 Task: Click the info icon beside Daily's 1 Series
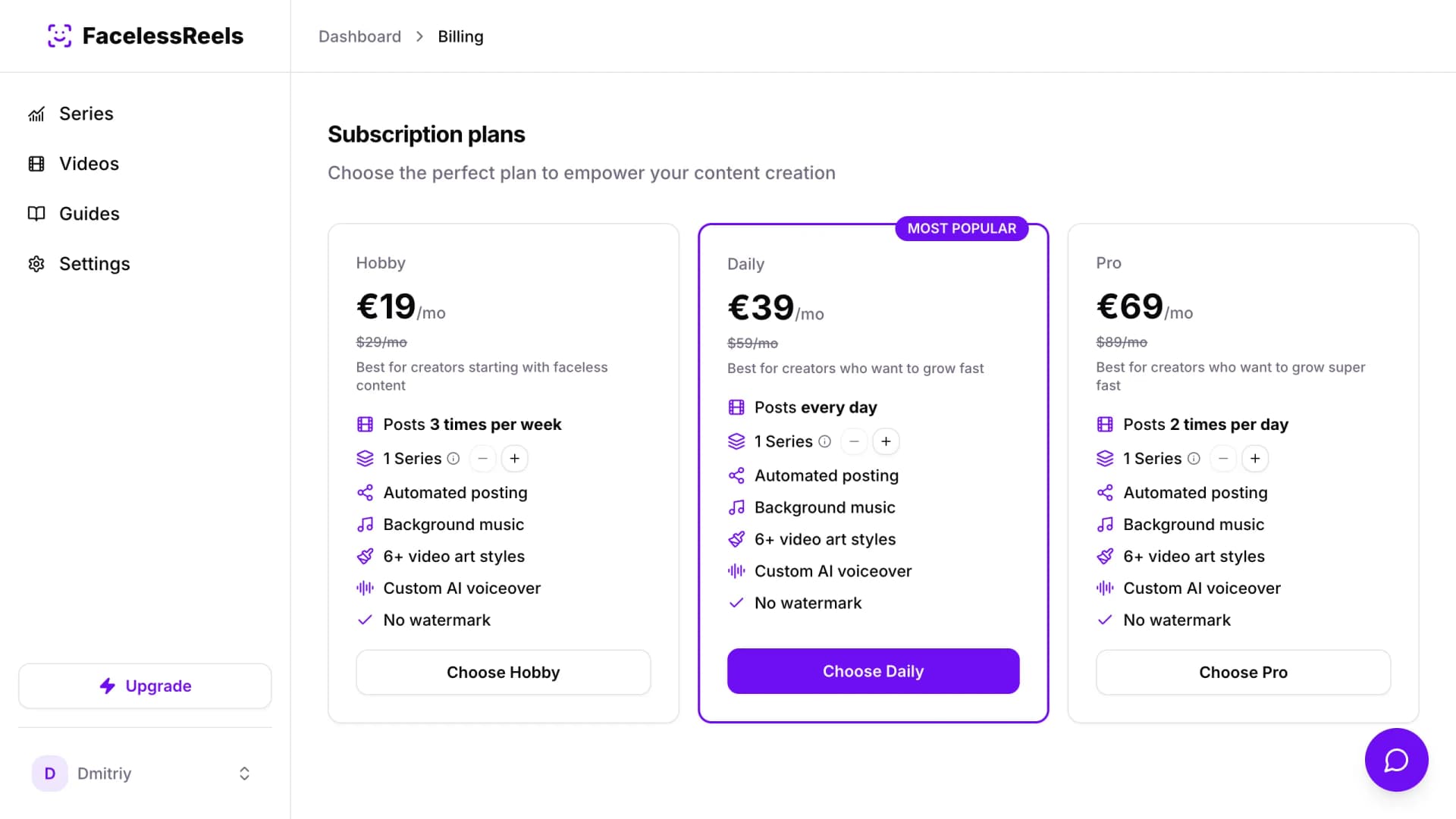coord(824,441)
